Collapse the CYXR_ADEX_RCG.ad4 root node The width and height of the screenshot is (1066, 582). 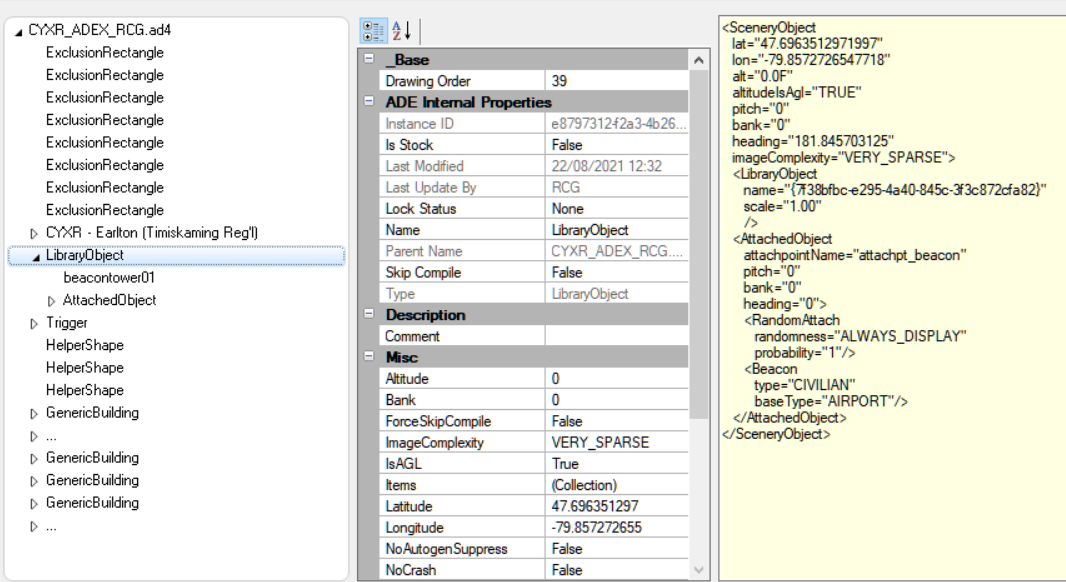[x=18, y=31]
